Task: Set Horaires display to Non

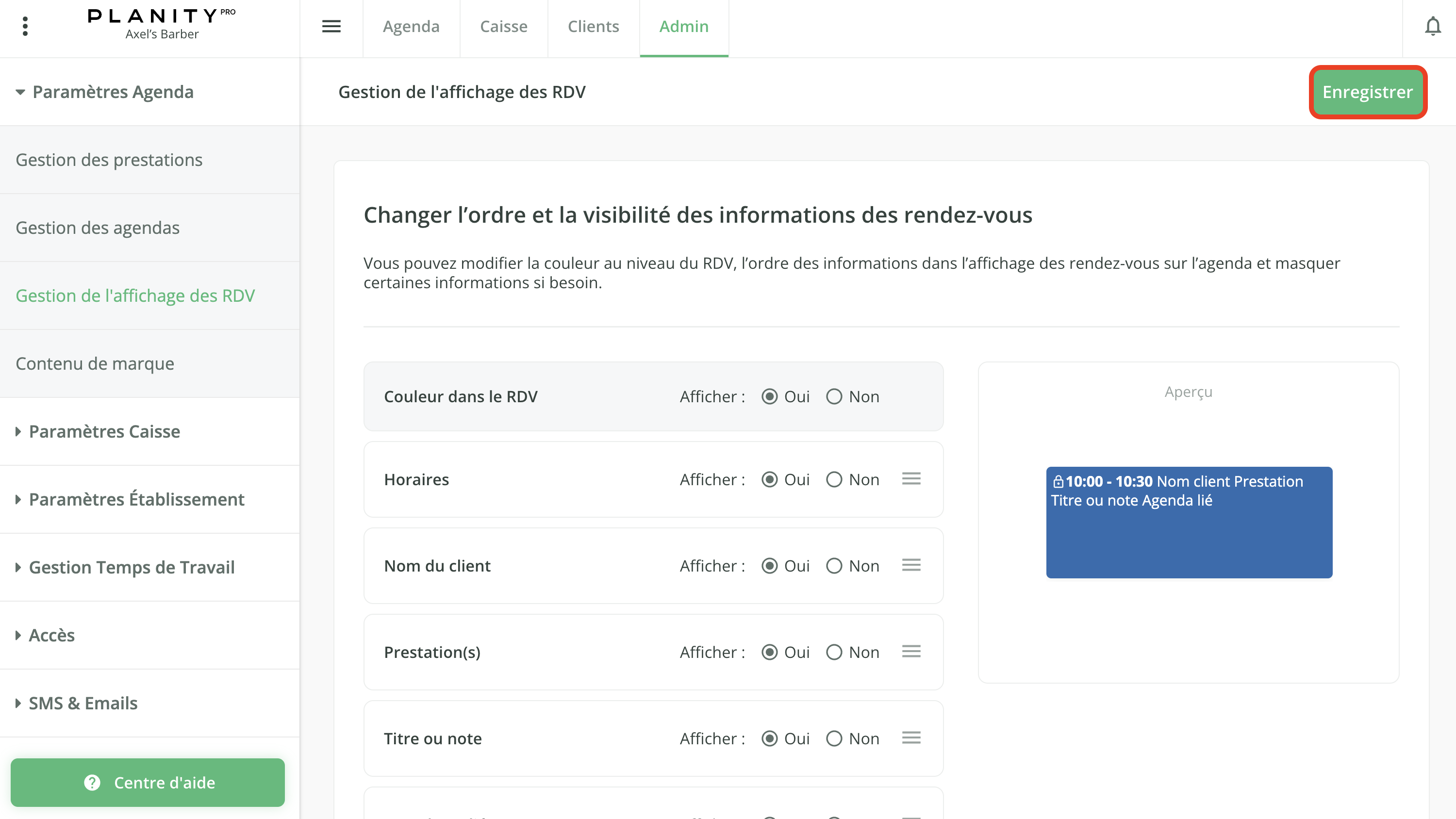Action: [834, 480]
